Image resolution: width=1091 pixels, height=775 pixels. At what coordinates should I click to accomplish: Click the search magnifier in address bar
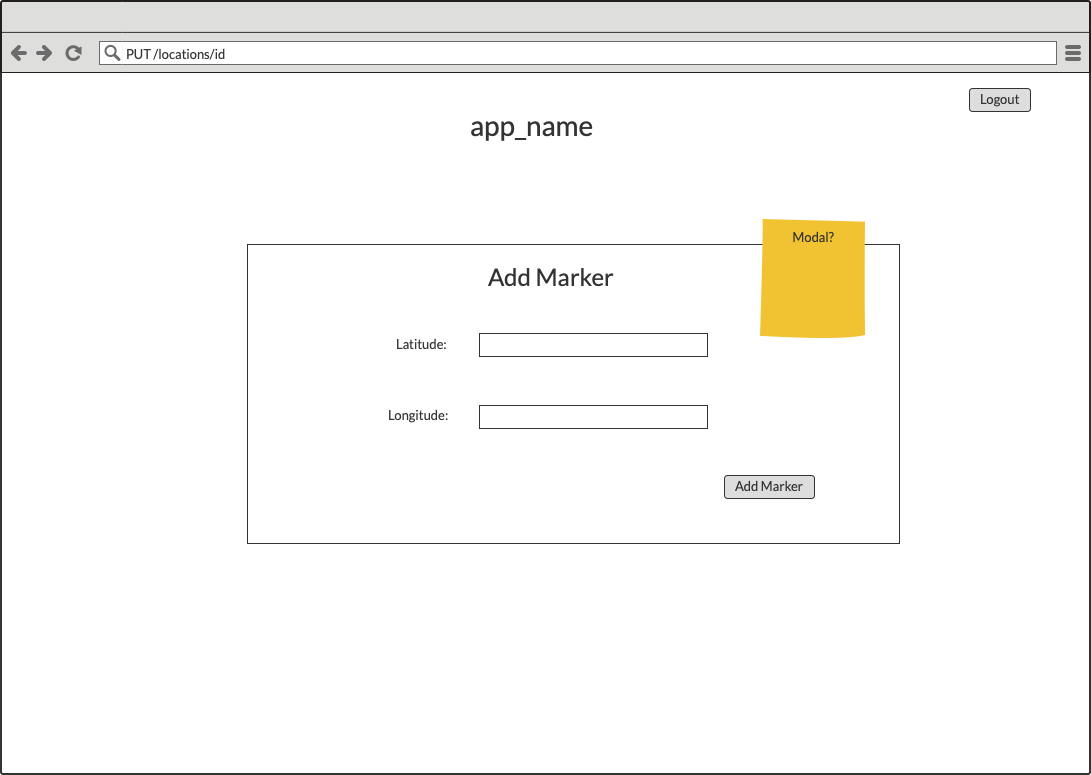coord(112,53)
